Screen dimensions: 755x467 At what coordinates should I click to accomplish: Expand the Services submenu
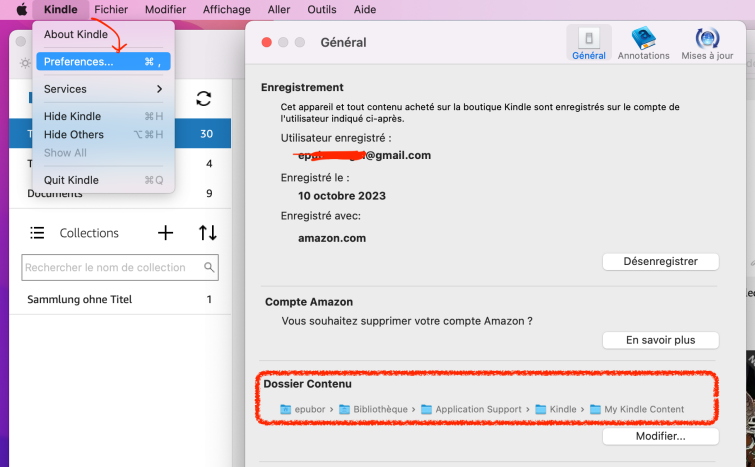[x=103, y=89]
